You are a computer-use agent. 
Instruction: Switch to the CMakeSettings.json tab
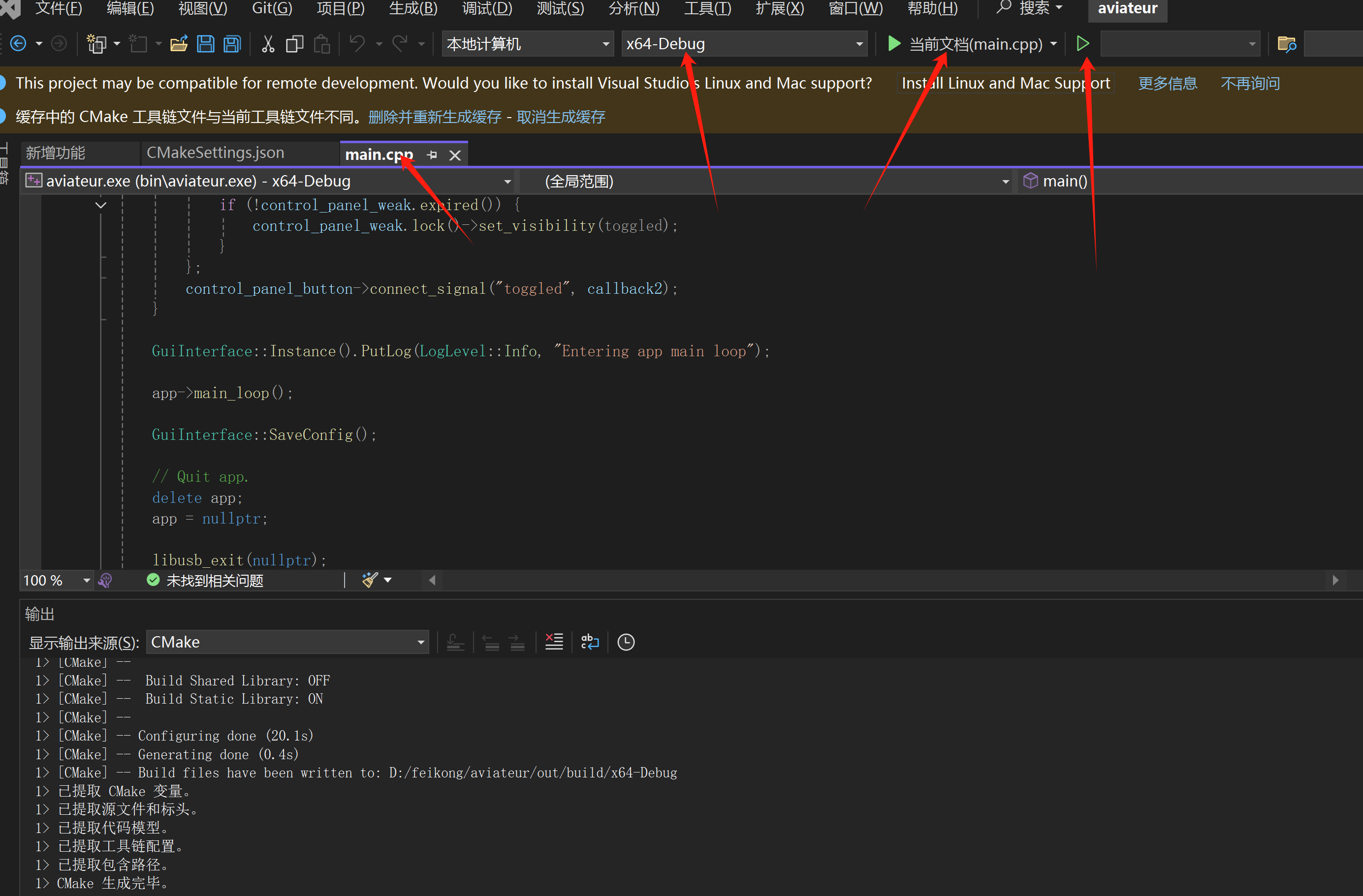215,153
